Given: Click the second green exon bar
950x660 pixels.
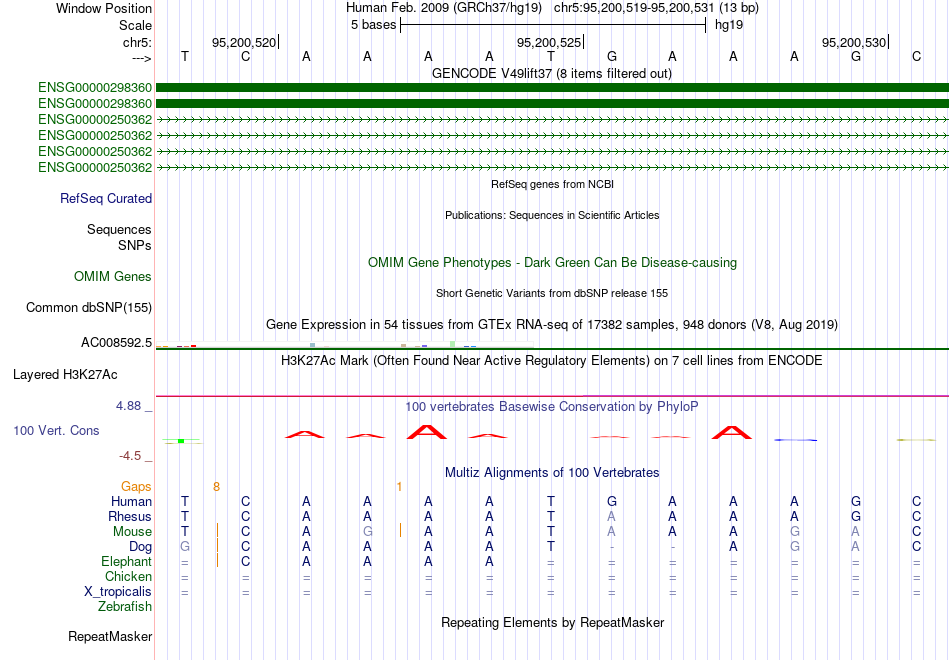Looking at the screenshot, I should pyautogui.click(x=552, y=104).
